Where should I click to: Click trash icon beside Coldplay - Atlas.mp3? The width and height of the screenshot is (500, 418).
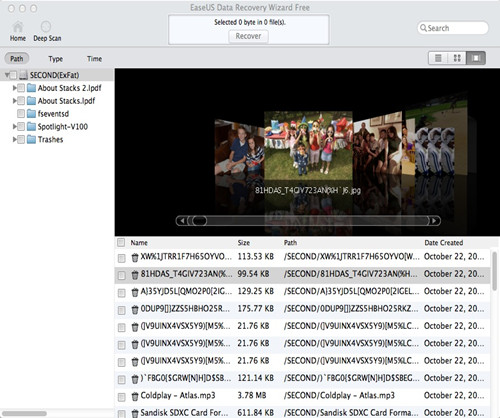tap(135, 396)
